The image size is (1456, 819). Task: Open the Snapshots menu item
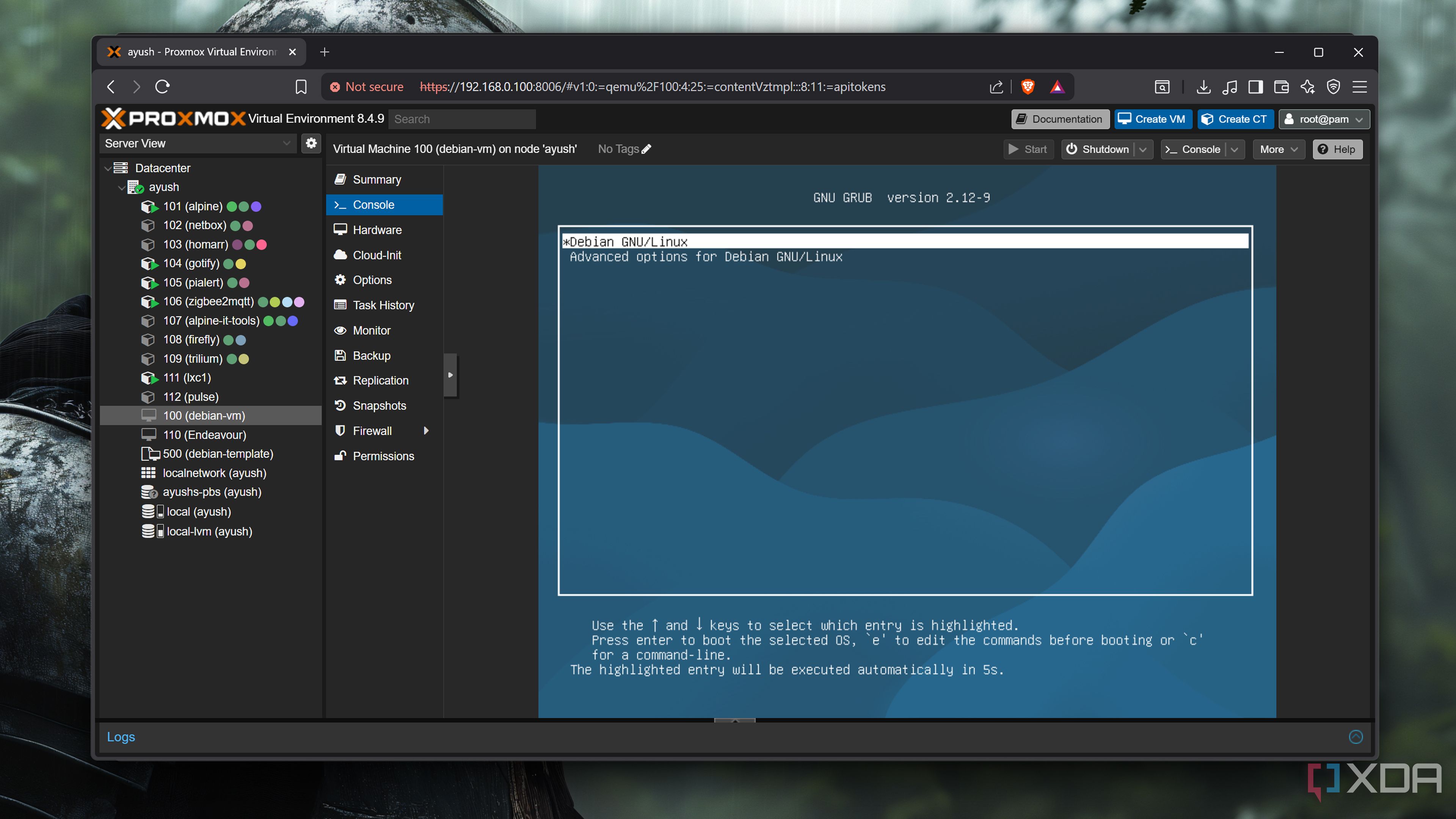pos(379,406)
